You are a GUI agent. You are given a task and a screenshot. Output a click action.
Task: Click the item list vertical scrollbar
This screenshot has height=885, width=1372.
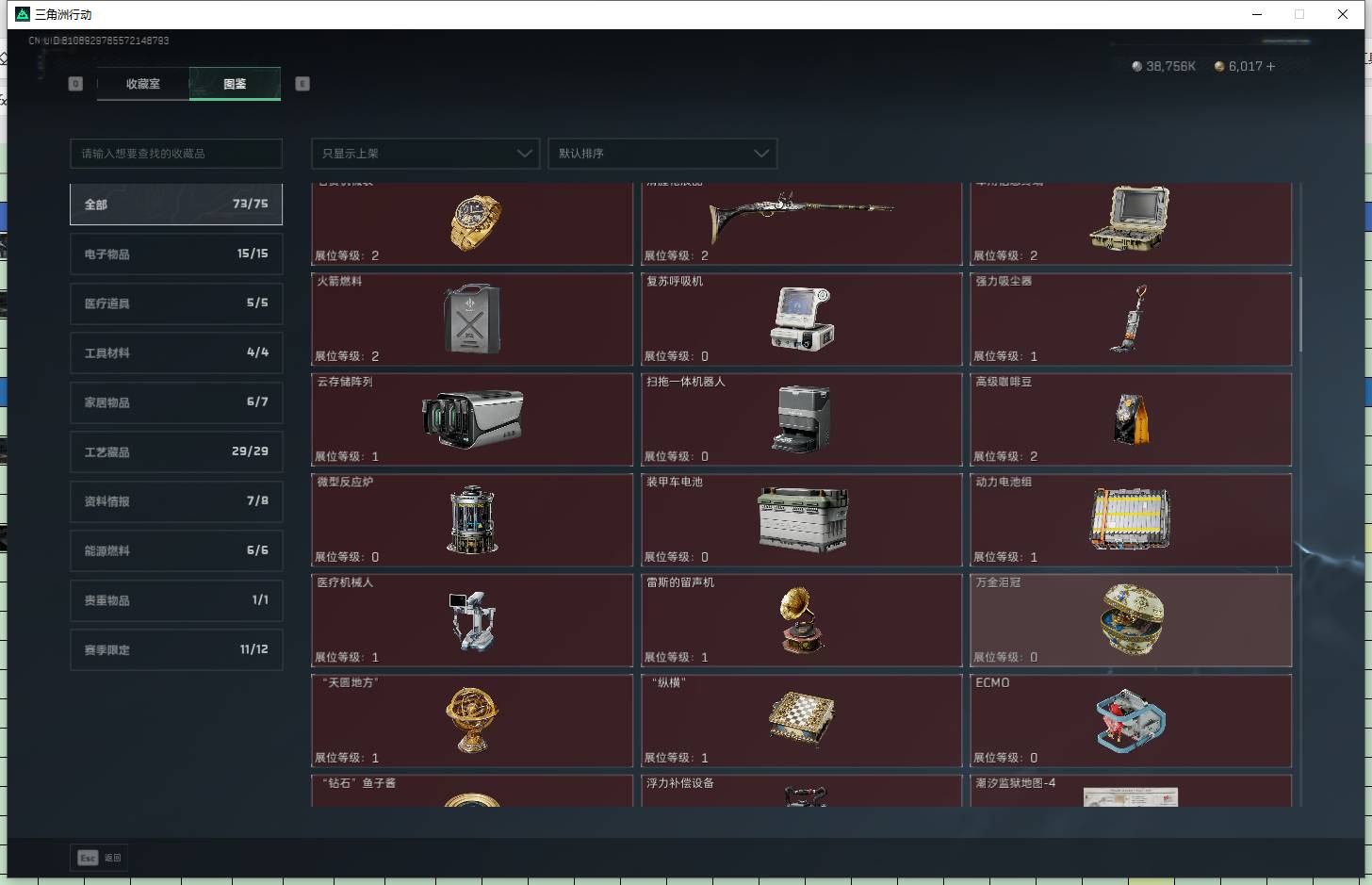click(x=1300, y=316)
